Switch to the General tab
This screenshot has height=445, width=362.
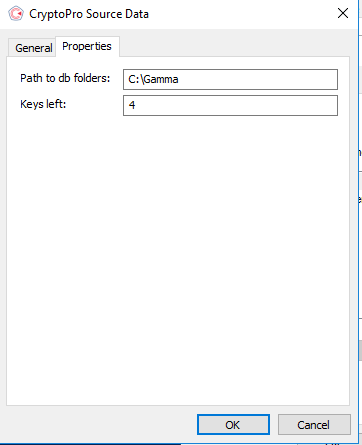[33, 48]
